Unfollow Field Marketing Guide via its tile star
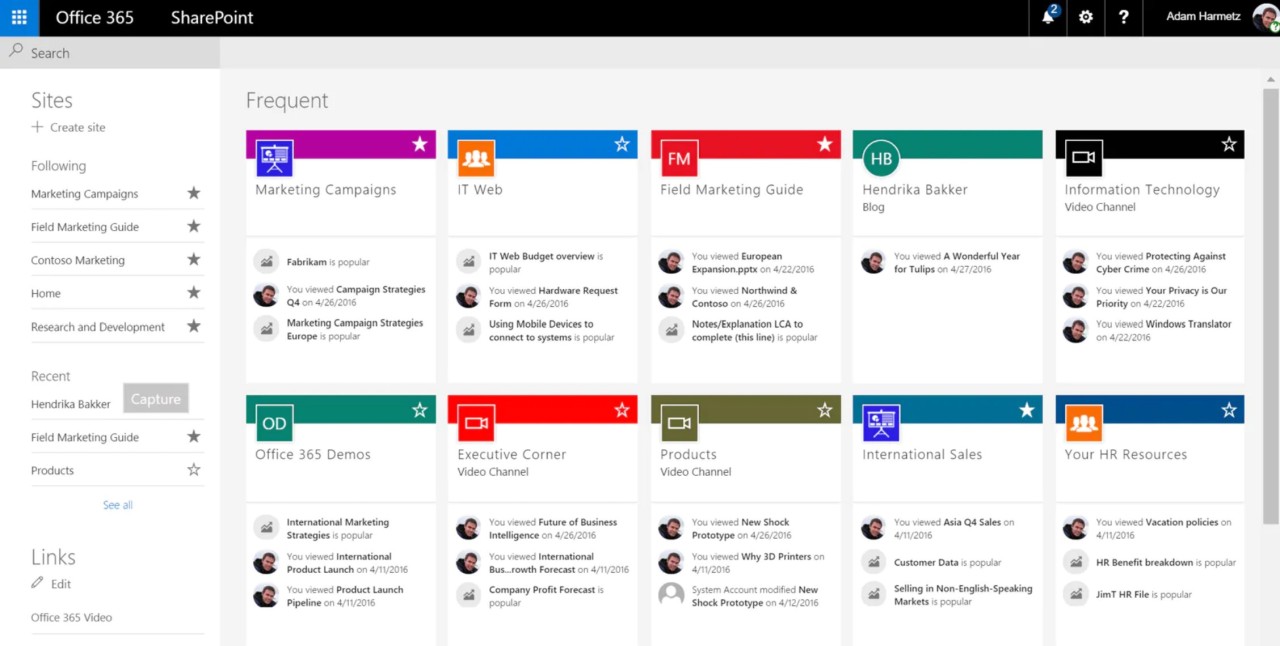Screen dimensions: 1280x646 pyautogui.click(x=825, y=144)
